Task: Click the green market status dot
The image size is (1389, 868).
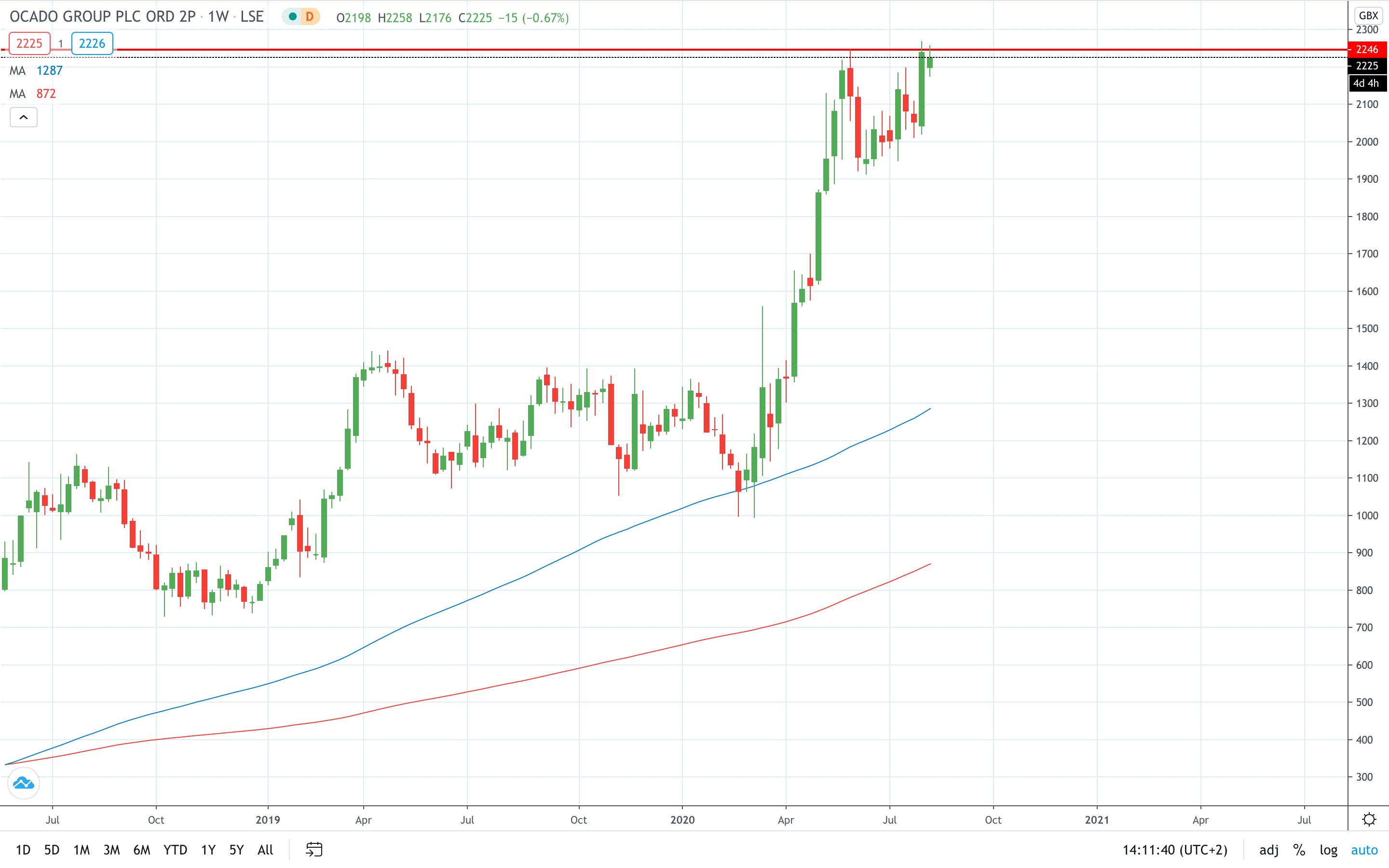Action: pyautogui.click(x=293, y=17)
